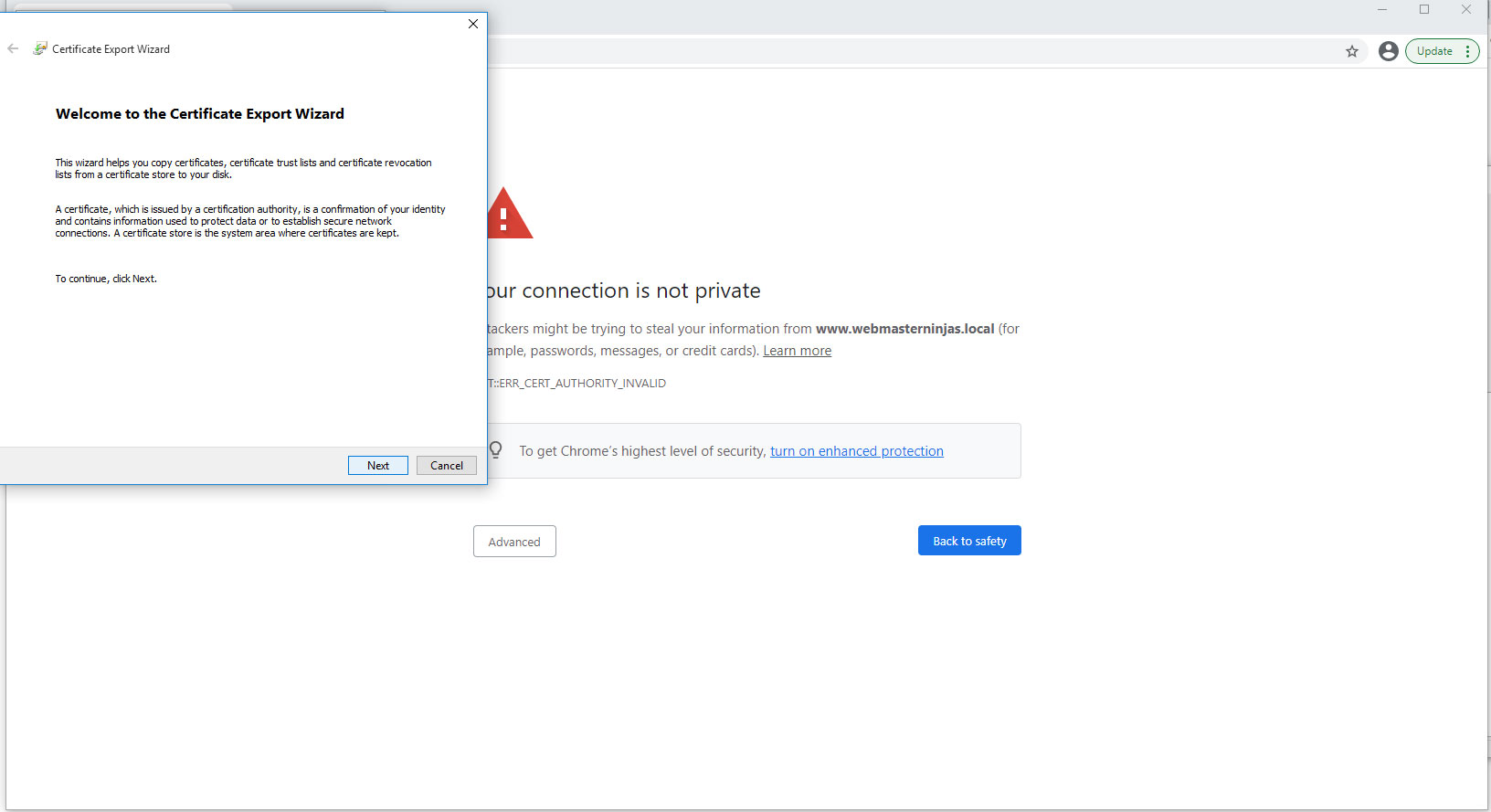The width and height of the screenshot is (1491, 812).
Task: Click the Certificate Export Wizard title icon
Action: pyautogui.click(x=40, y=48)
